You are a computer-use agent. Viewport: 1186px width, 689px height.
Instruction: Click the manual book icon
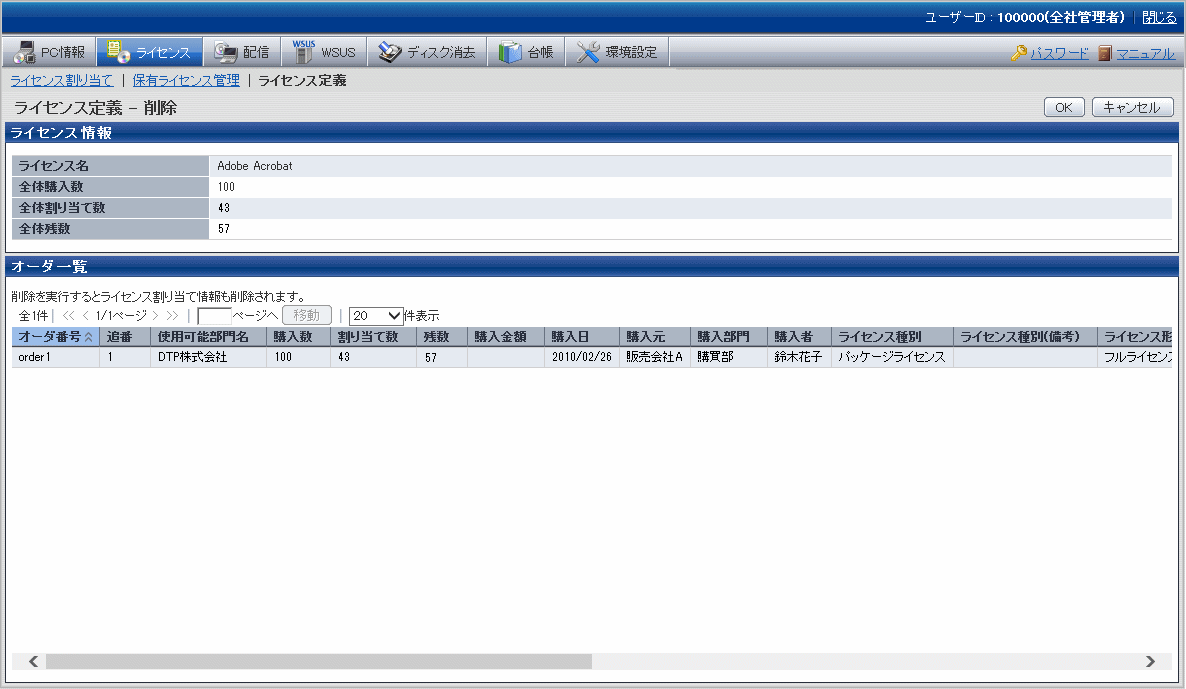(1105, 53)
